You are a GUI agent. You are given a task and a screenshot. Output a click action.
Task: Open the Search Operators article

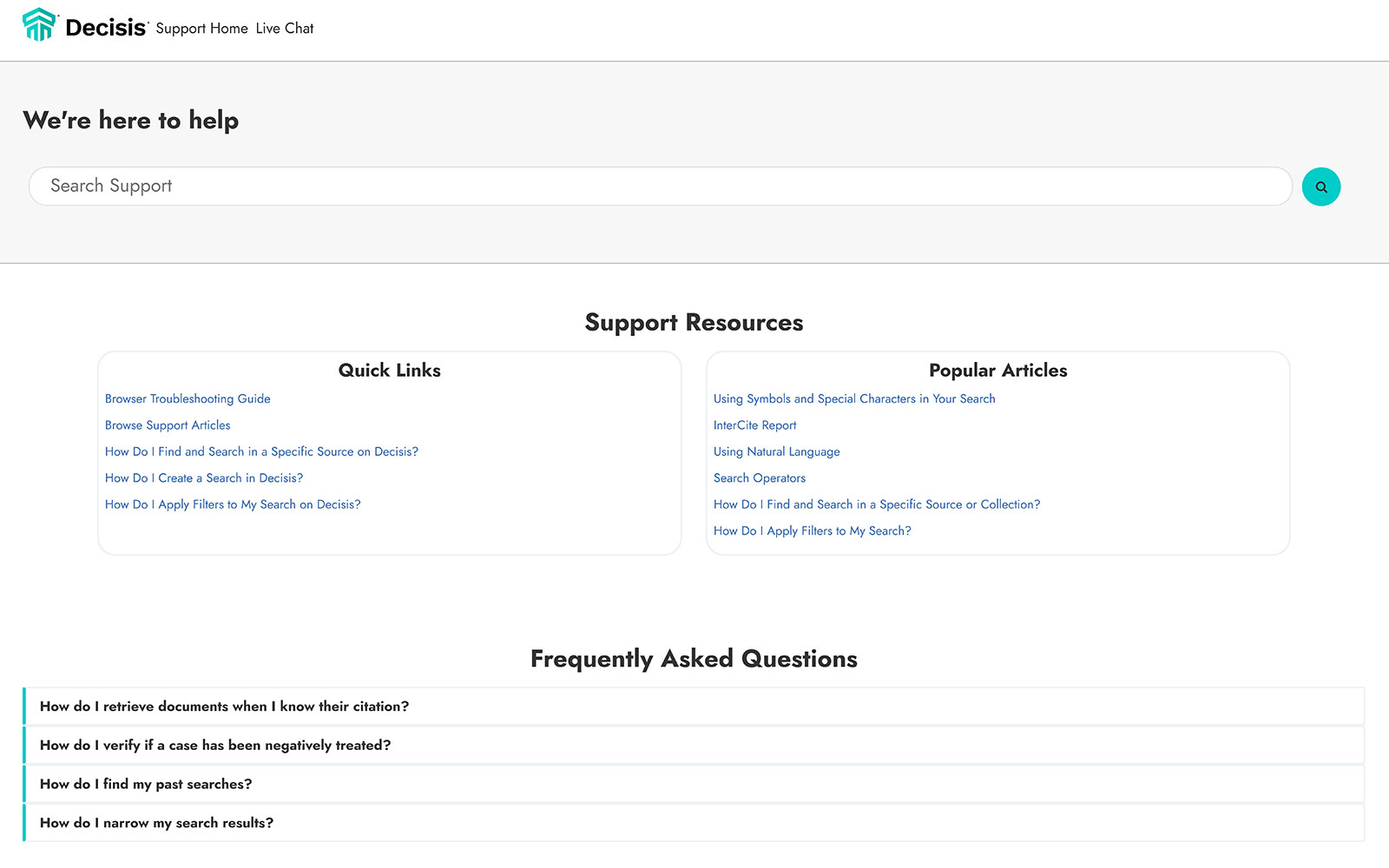(x=760, y=478)
